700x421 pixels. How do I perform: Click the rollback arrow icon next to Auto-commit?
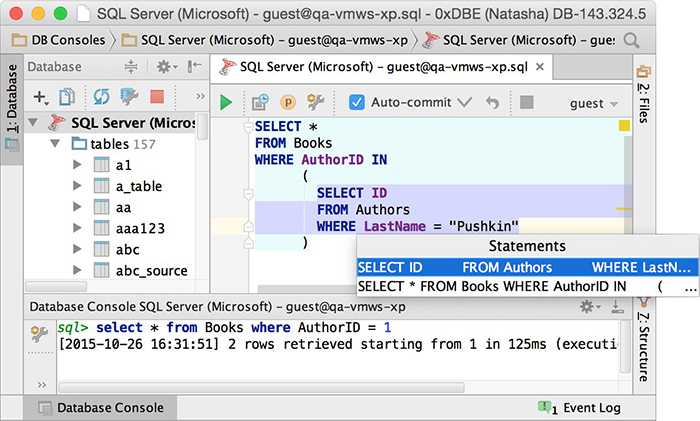492,103
